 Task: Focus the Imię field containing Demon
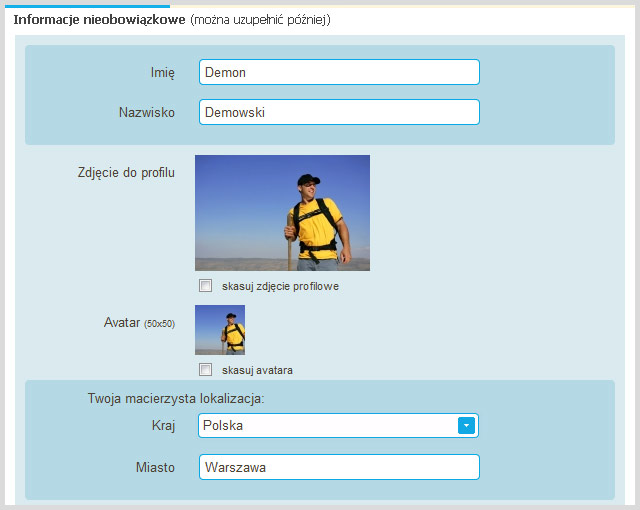(339, 72)
